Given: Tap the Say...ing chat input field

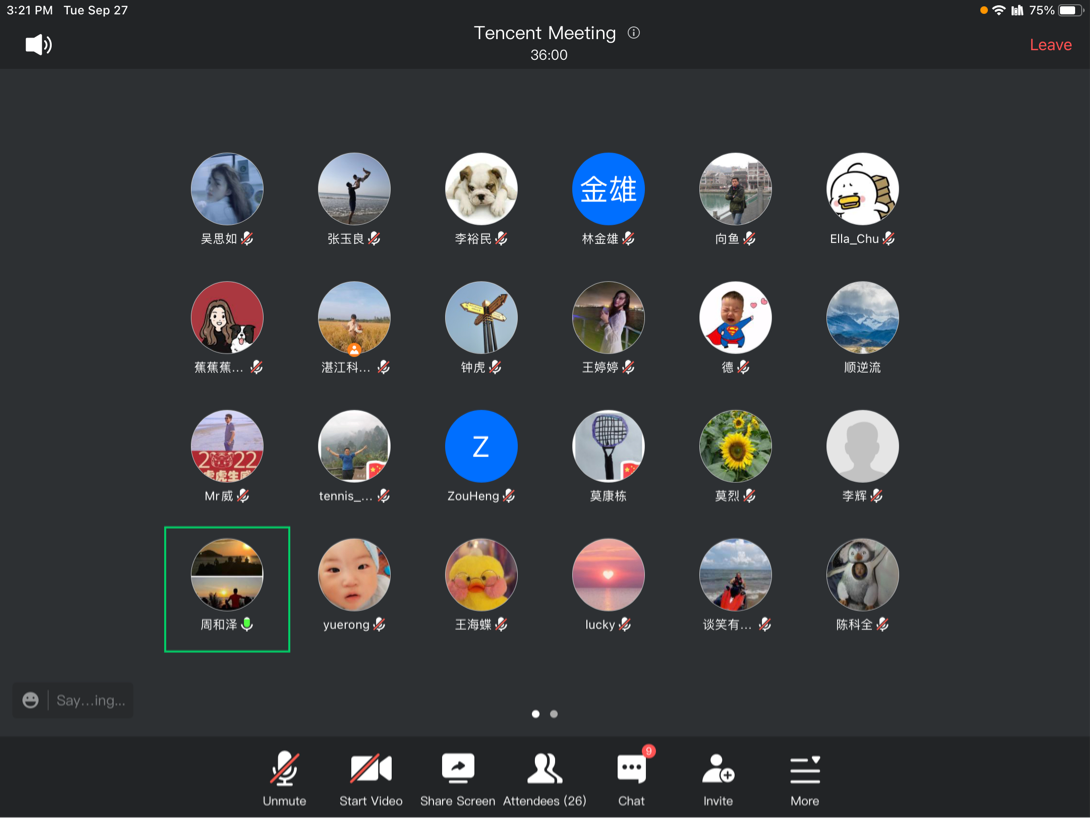Looking at the screenshot, I should [x=90, y=701].
